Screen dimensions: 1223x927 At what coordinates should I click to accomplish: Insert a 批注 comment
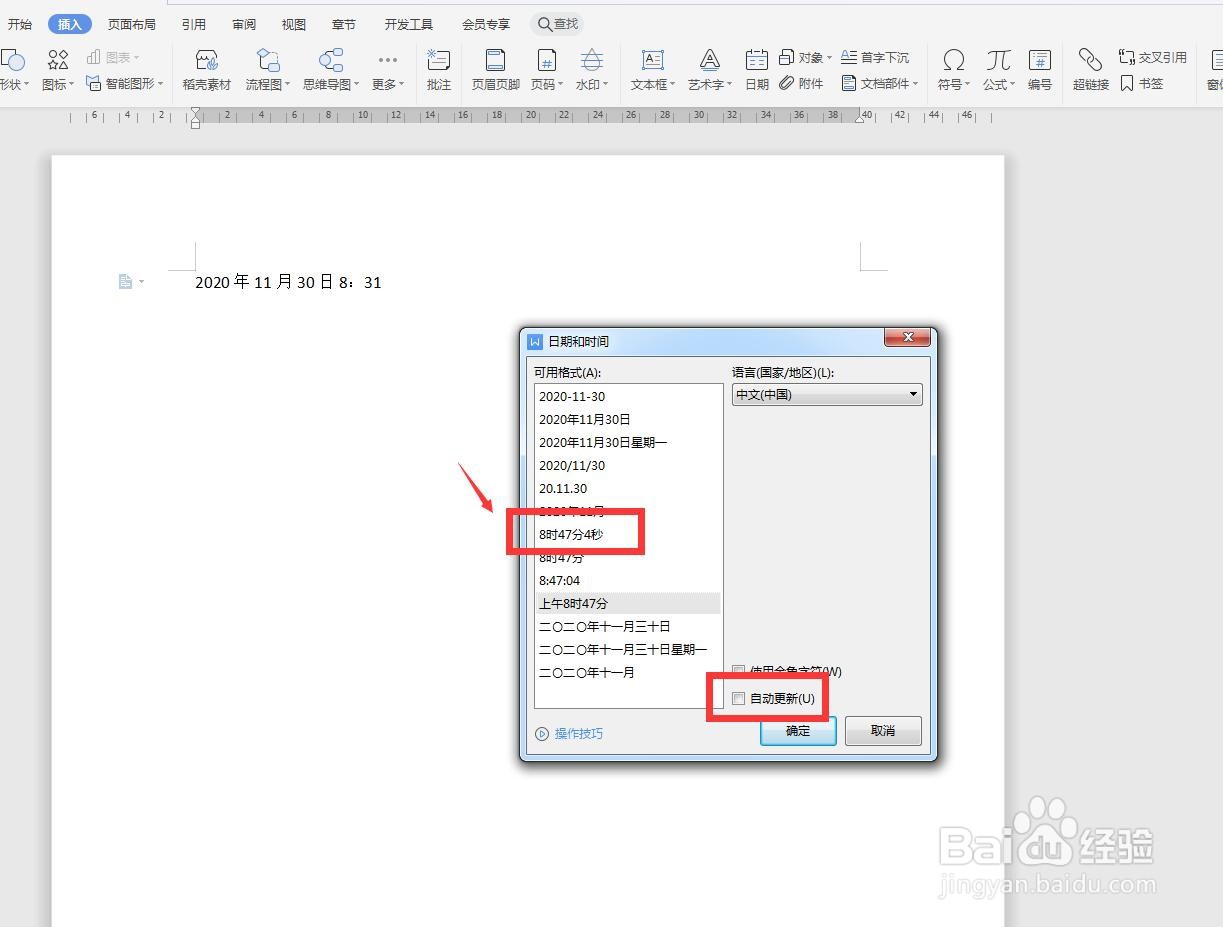point(439,70)
